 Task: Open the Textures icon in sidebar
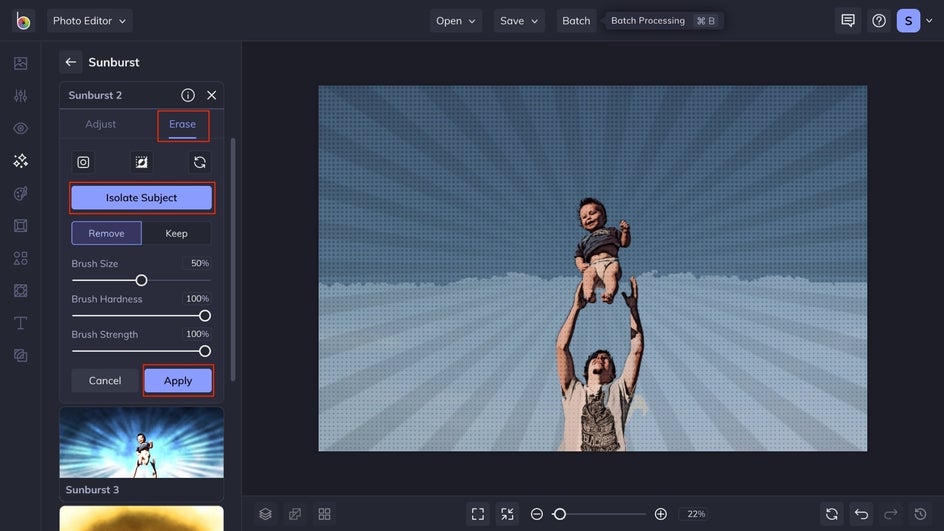pos(20,356)
